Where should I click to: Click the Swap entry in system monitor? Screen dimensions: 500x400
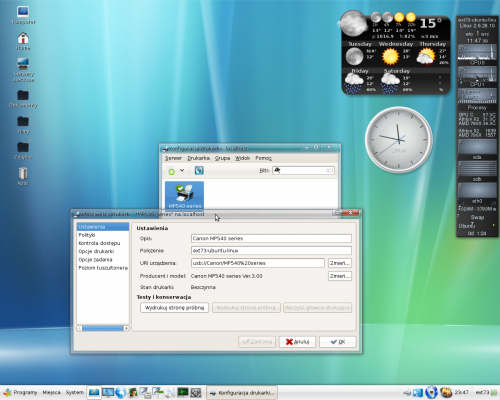(x=477, y=217)
